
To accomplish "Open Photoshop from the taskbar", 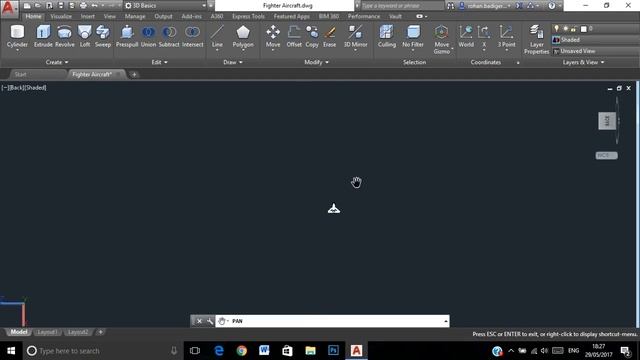I will click(333, 351).
